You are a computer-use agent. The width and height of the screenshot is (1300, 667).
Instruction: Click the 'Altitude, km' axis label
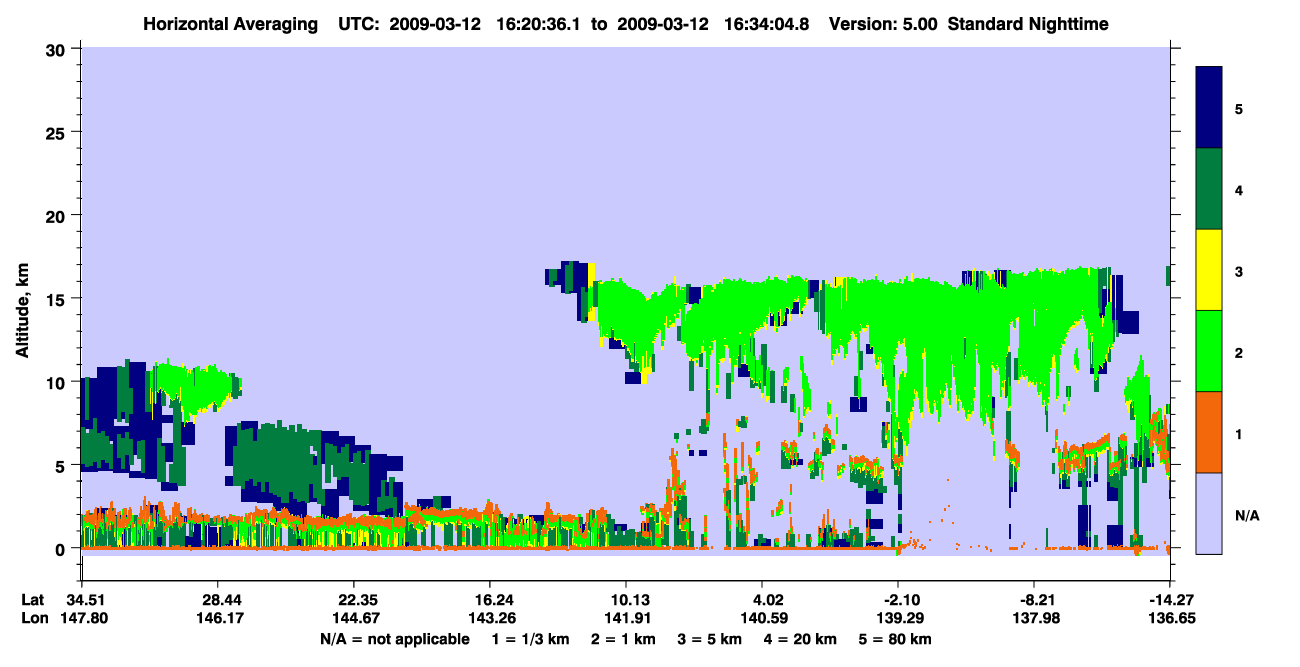coord(22,310)
